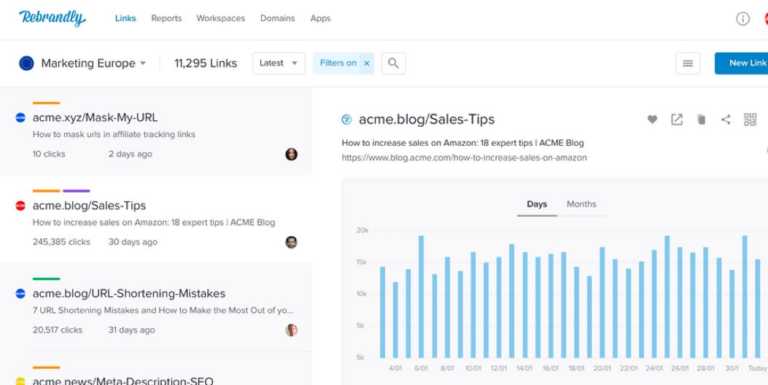Select the acme.news/Meta-Description-SEO link
The image size is (768, 385).
(123, 381)
